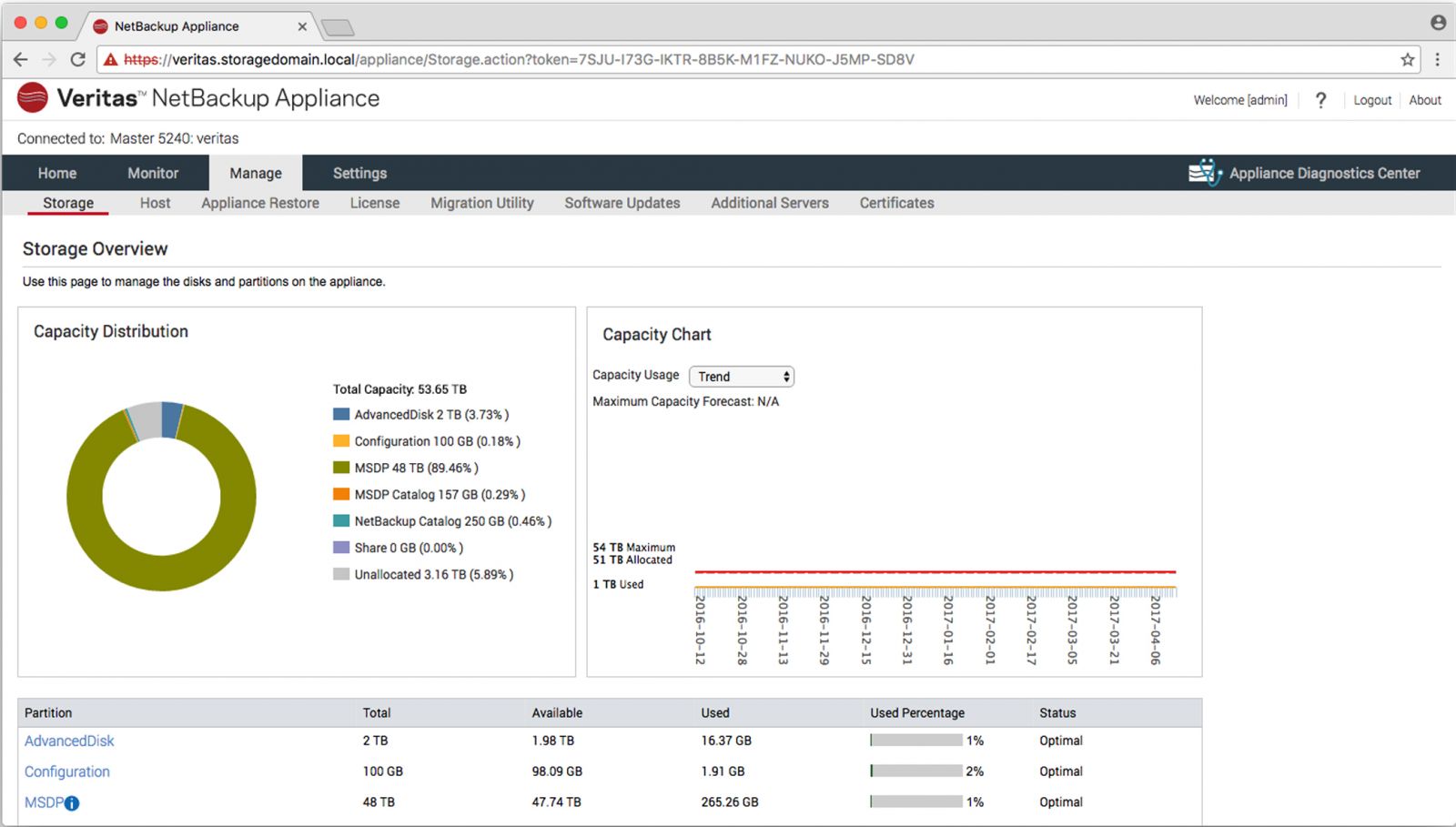Viewport: 1456px width, 827px height.
Task: Click the 16.37 GB used value
Action: click(726, 741)
